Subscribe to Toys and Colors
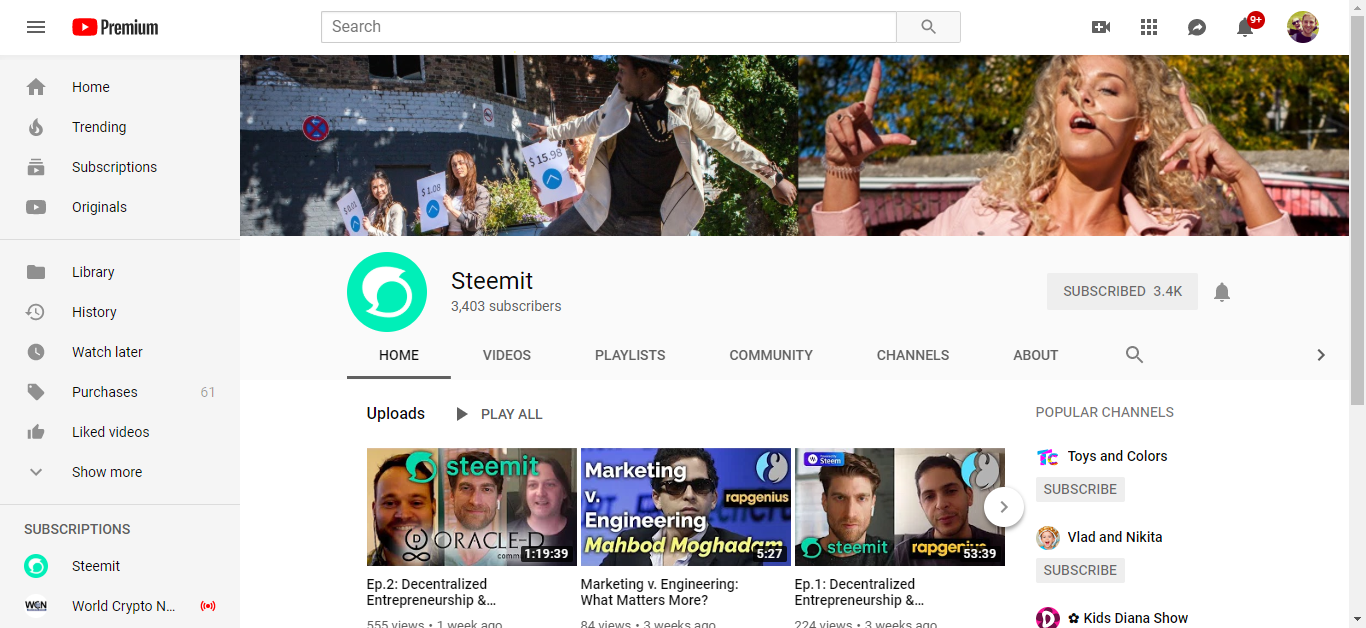The image size is (1366, 628). [x=1080, y=489]
